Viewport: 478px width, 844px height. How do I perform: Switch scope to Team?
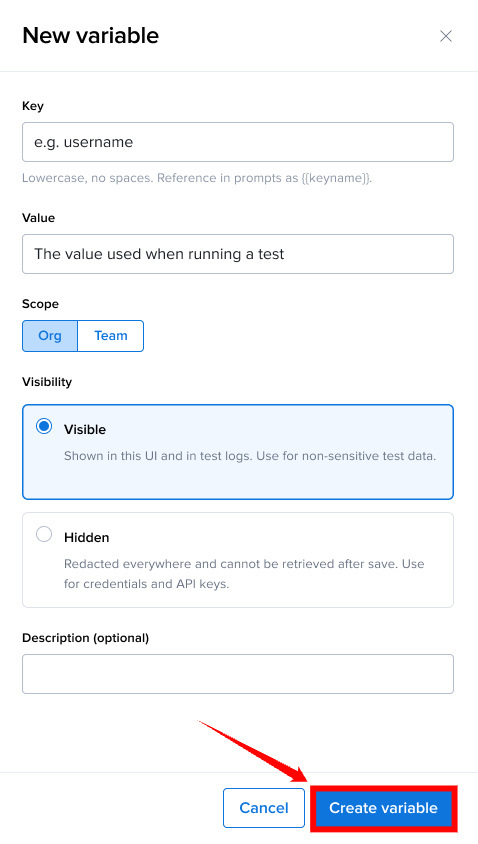111,336
